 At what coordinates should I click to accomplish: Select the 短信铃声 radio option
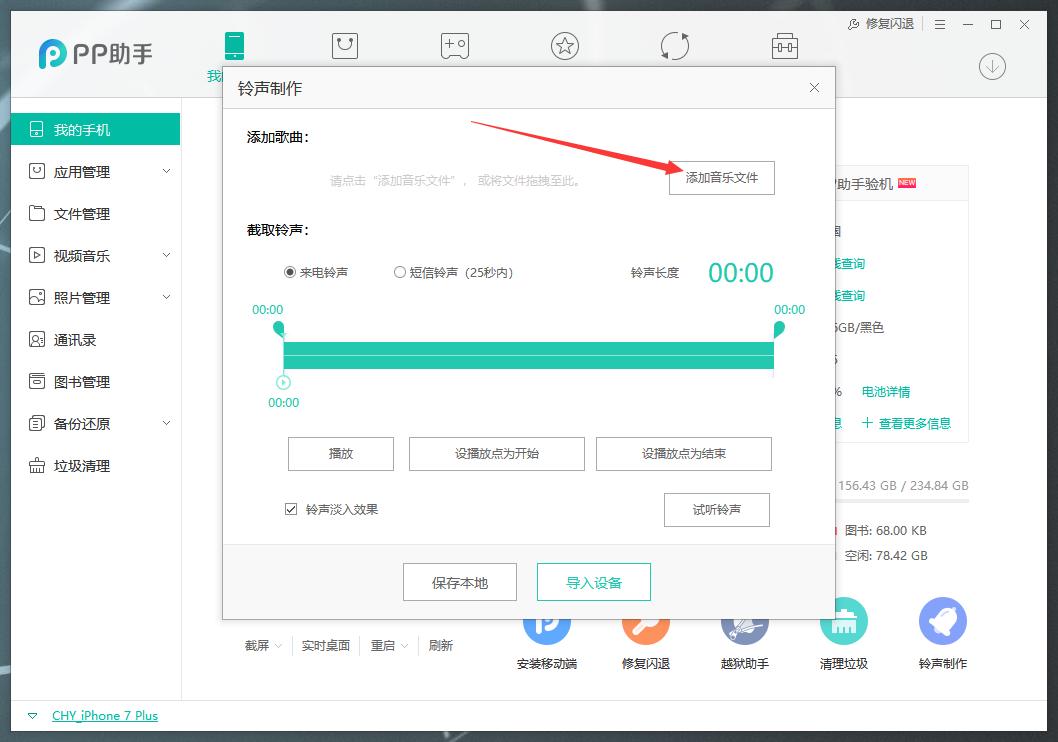pyautogui.click(x=399, y=271)
